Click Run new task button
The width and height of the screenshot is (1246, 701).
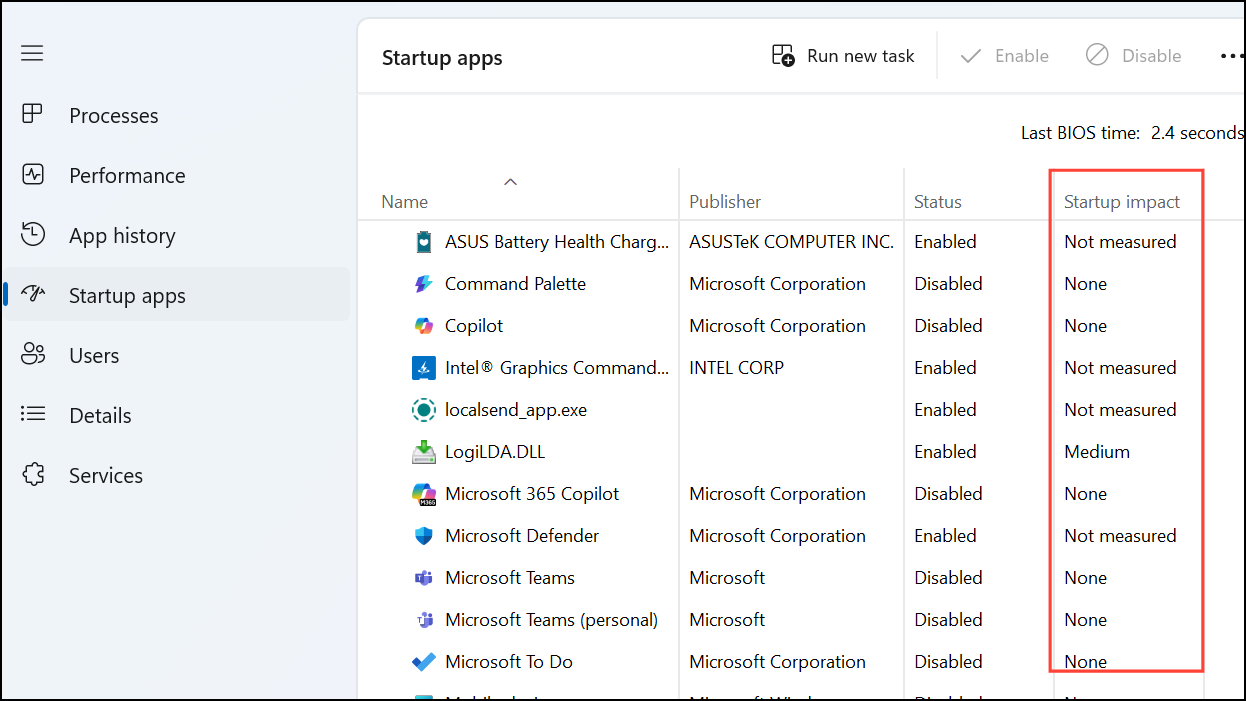coord(843,56)
